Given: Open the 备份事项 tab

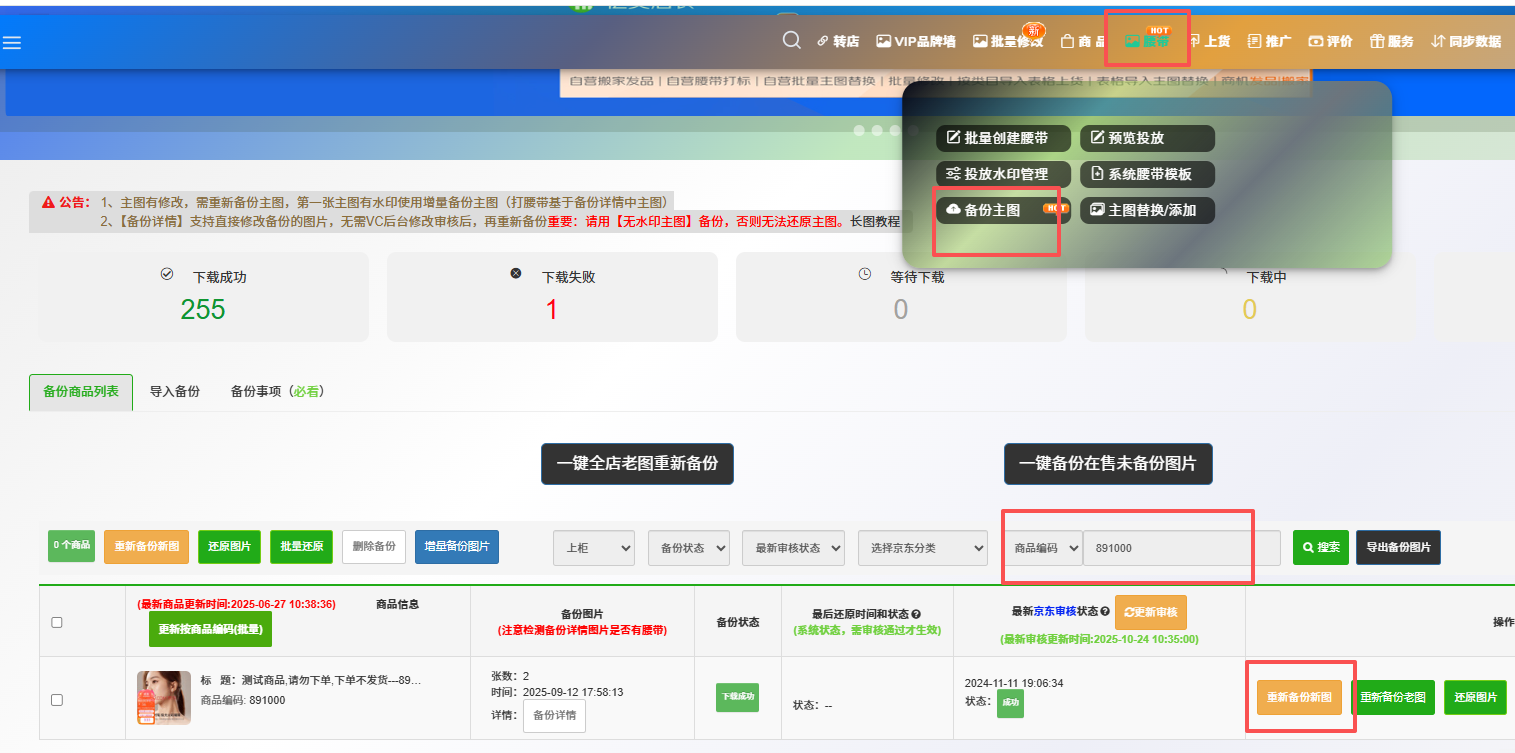Looking at the screenshot, I should tap(277, 392).
